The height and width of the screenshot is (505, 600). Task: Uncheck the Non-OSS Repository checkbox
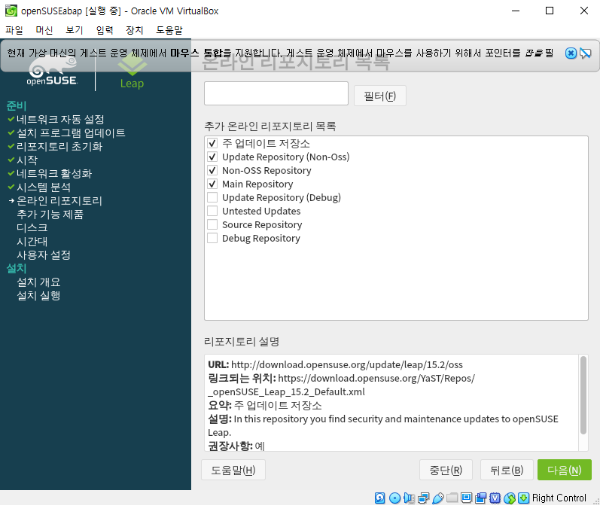tap(212, 170)
